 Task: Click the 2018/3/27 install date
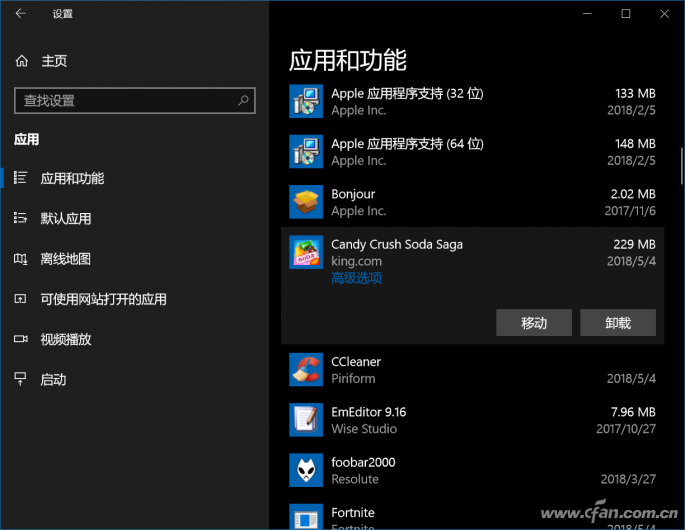[x=628, y=479]
